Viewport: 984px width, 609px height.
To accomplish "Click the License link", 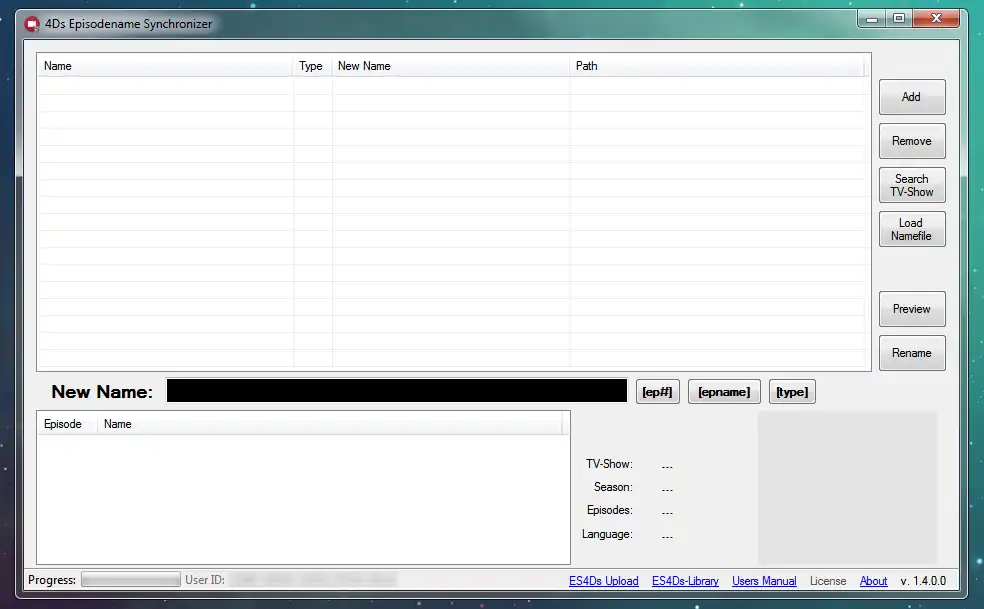I will click(827, 581).
